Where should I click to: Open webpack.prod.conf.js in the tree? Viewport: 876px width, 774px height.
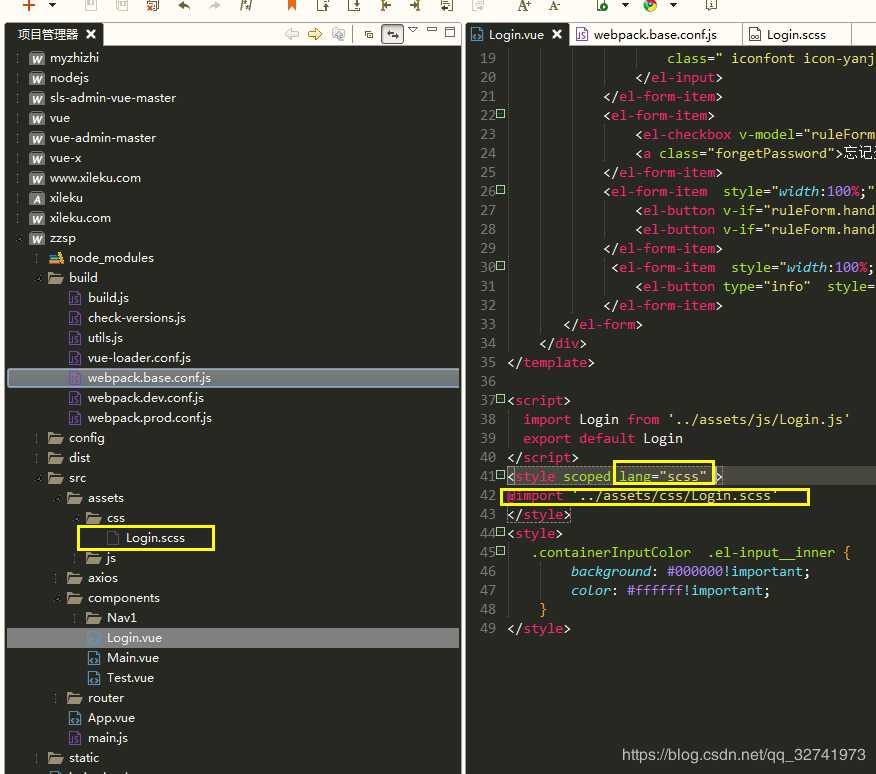(x=150, y=418)
